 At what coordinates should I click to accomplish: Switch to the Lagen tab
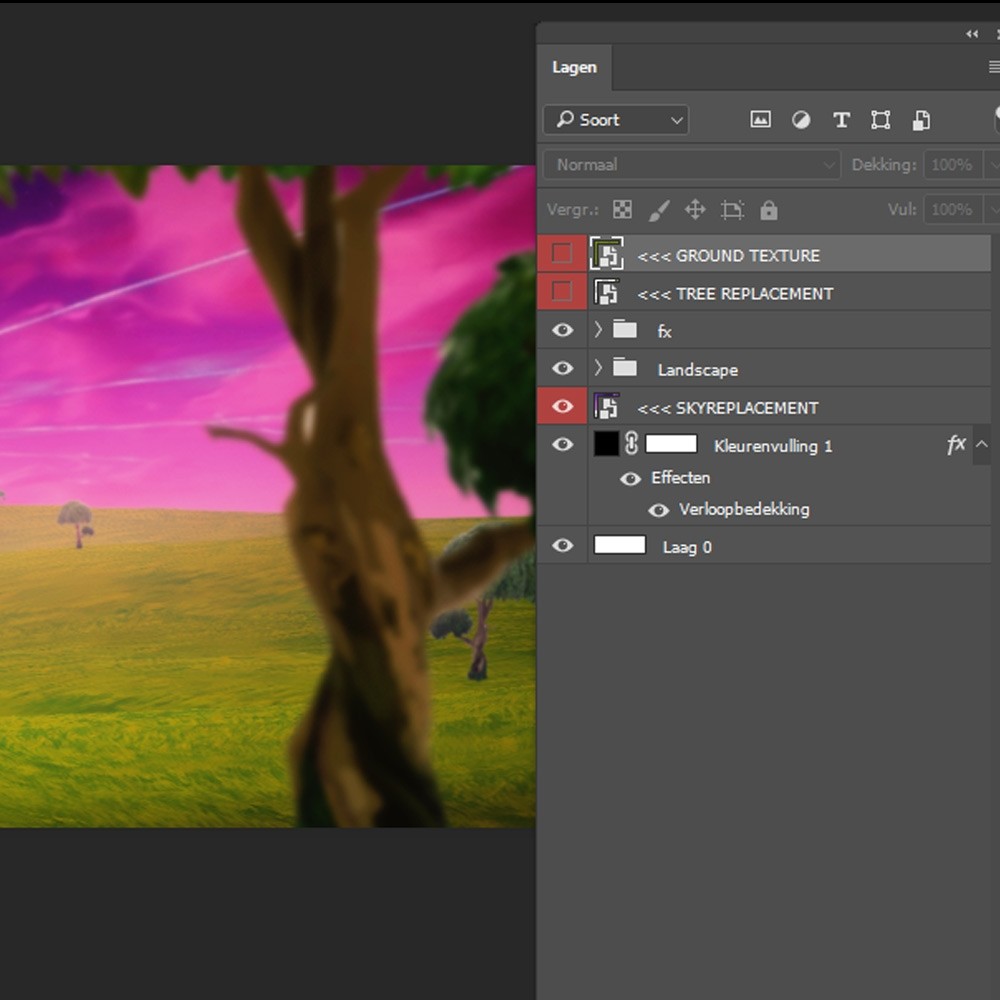point(575,68)
